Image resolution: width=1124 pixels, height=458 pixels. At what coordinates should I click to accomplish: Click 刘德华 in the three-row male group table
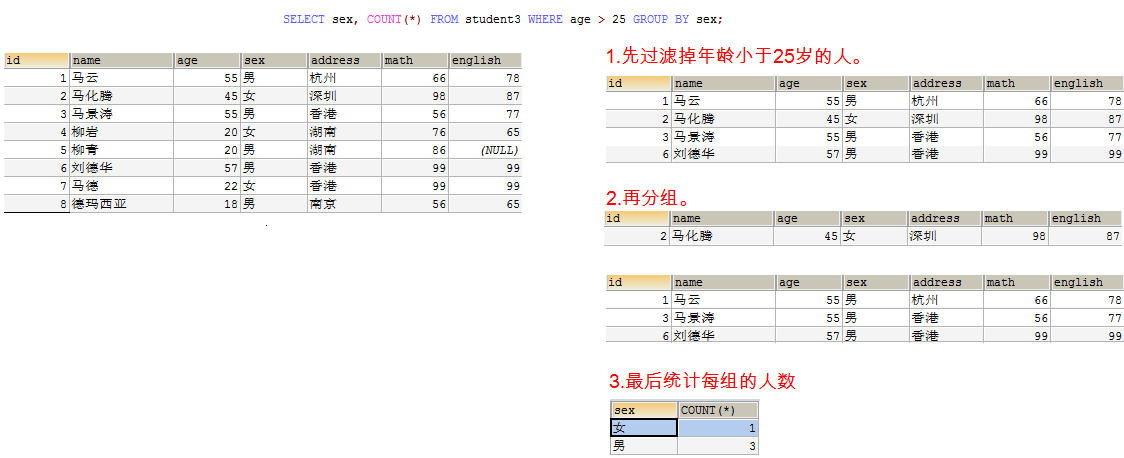[724, 335]
